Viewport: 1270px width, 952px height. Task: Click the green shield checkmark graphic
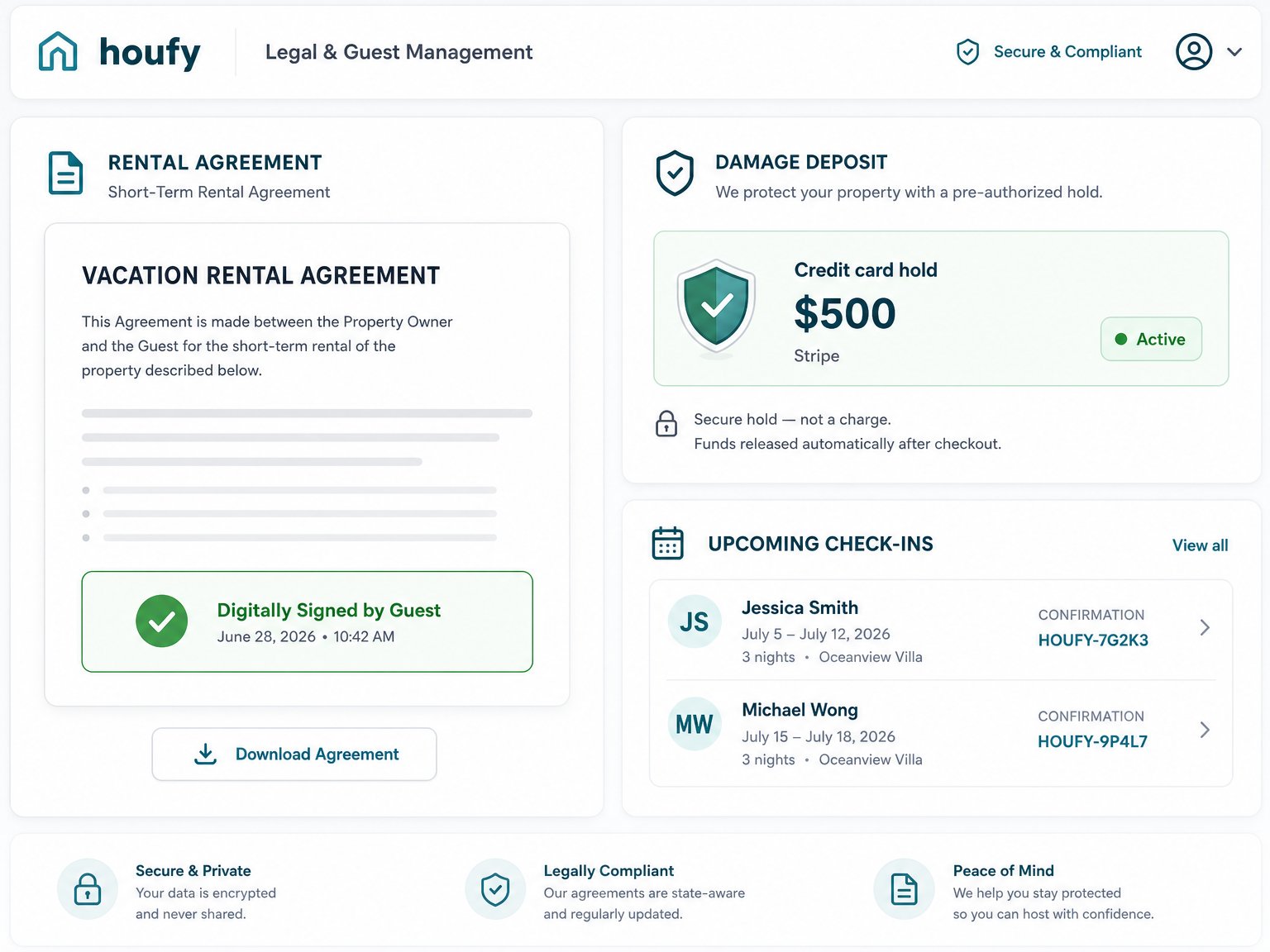[716, 307]
